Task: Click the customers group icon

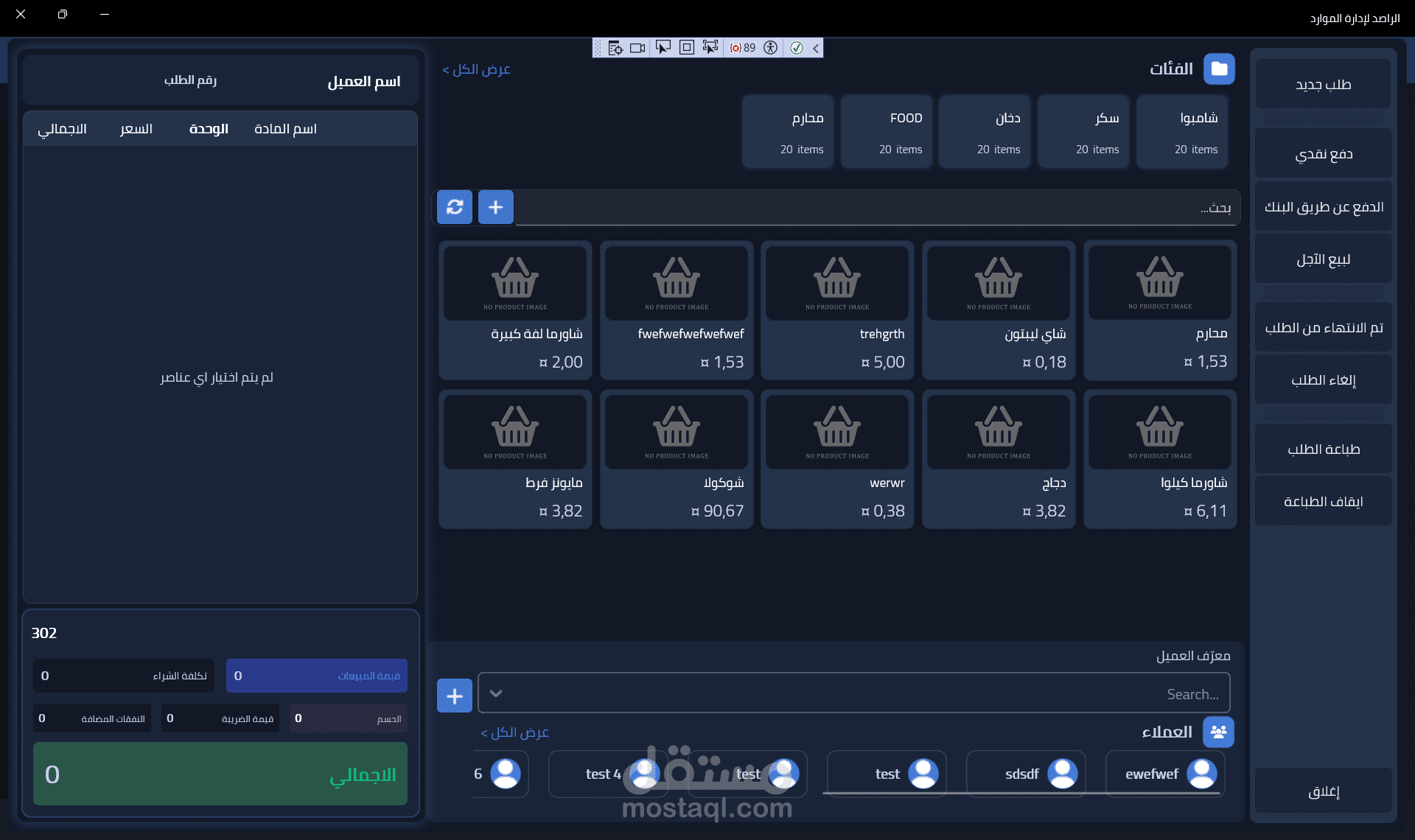Action: pos(1218,732)
